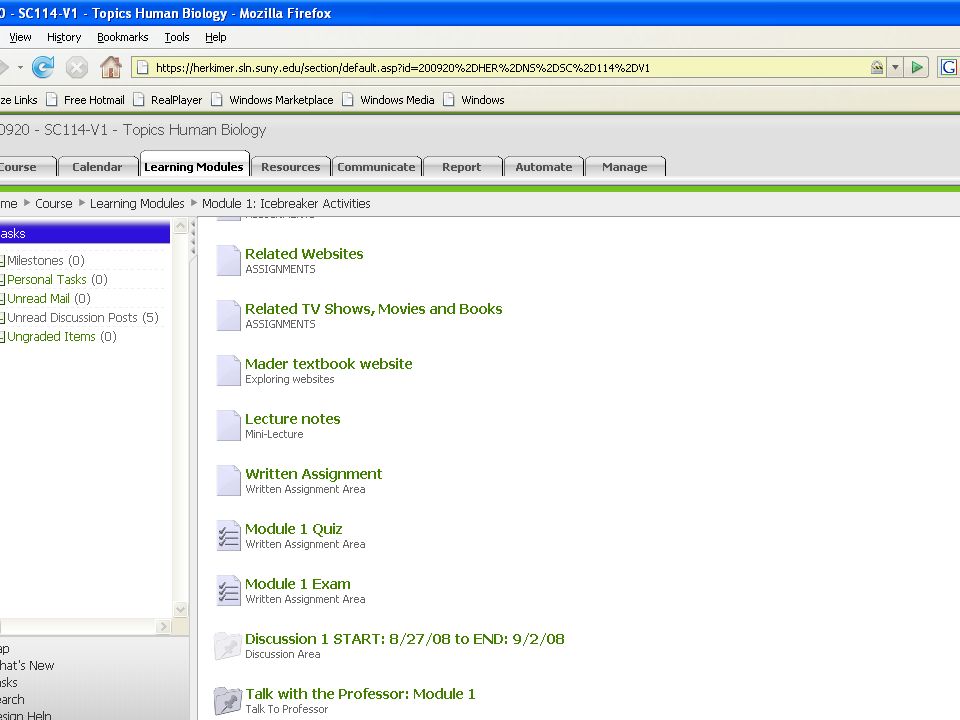Click document icon for Mader textbook website
Image resolution: width=960 pixels, height=720 pixels.
click(228, 370)
